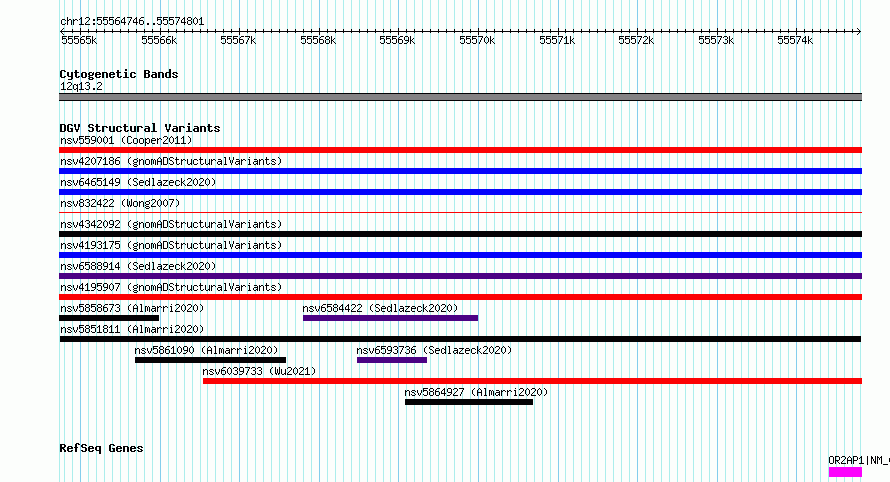Open nsv4195907 (gnomADStructuralVariants) label
The width and height of the screenshot is (890, 482).
171,287
